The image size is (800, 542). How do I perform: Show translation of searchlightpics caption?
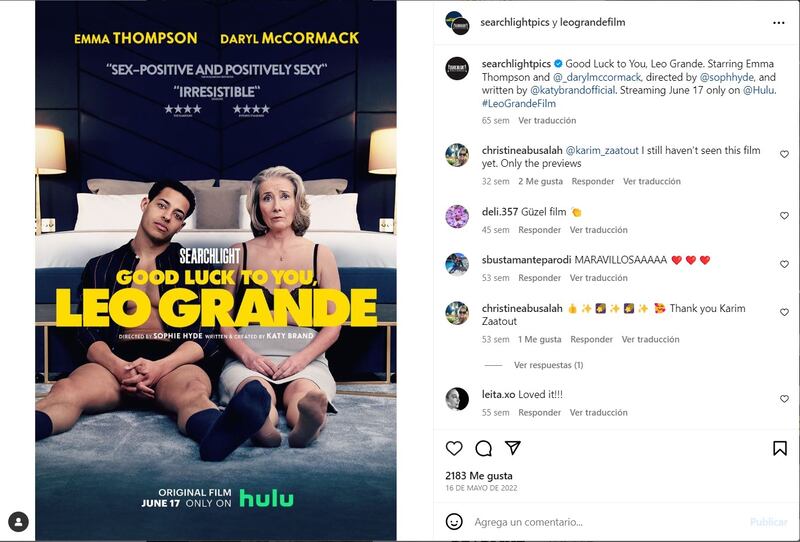[x=547, y=120]
